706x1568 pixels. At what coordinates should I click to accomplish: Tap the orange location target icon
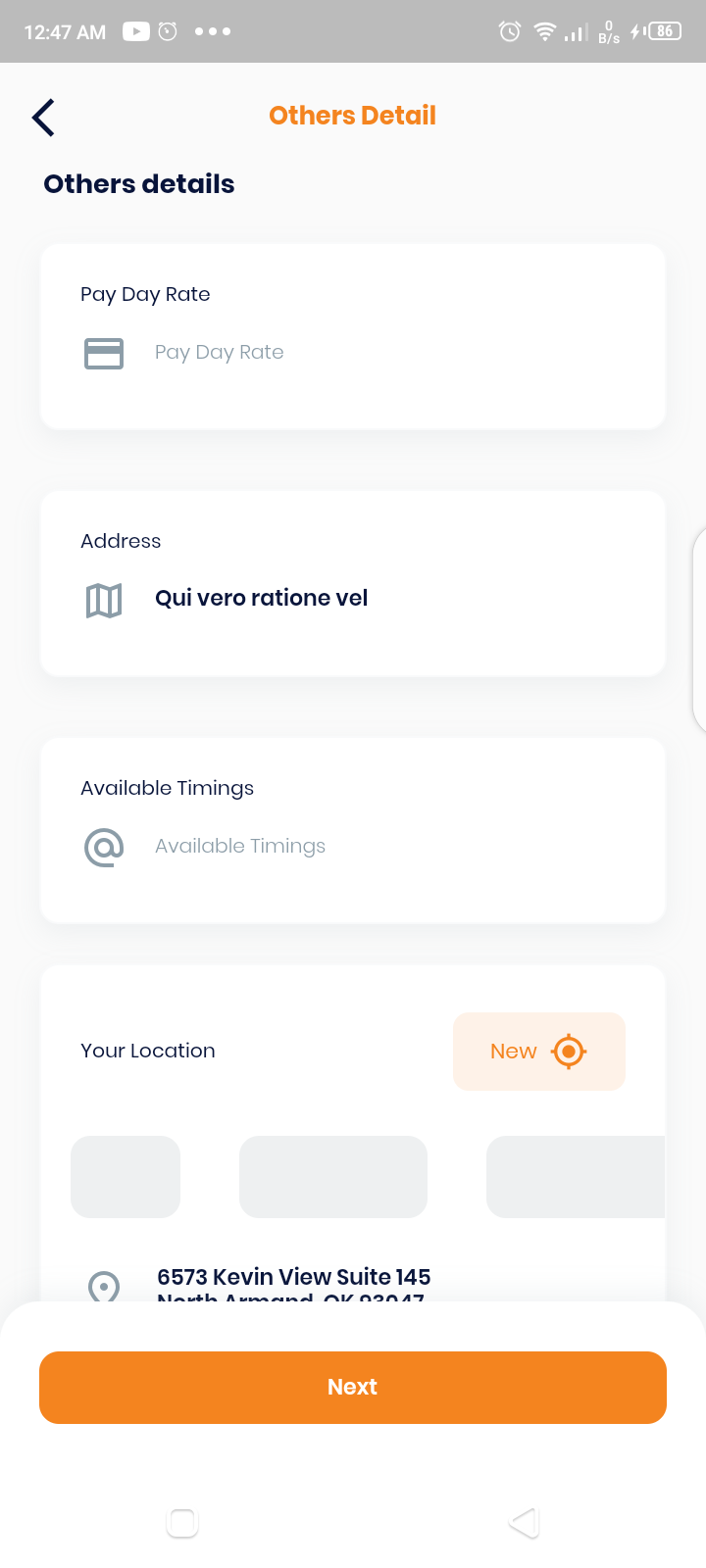click(569, 1052)
